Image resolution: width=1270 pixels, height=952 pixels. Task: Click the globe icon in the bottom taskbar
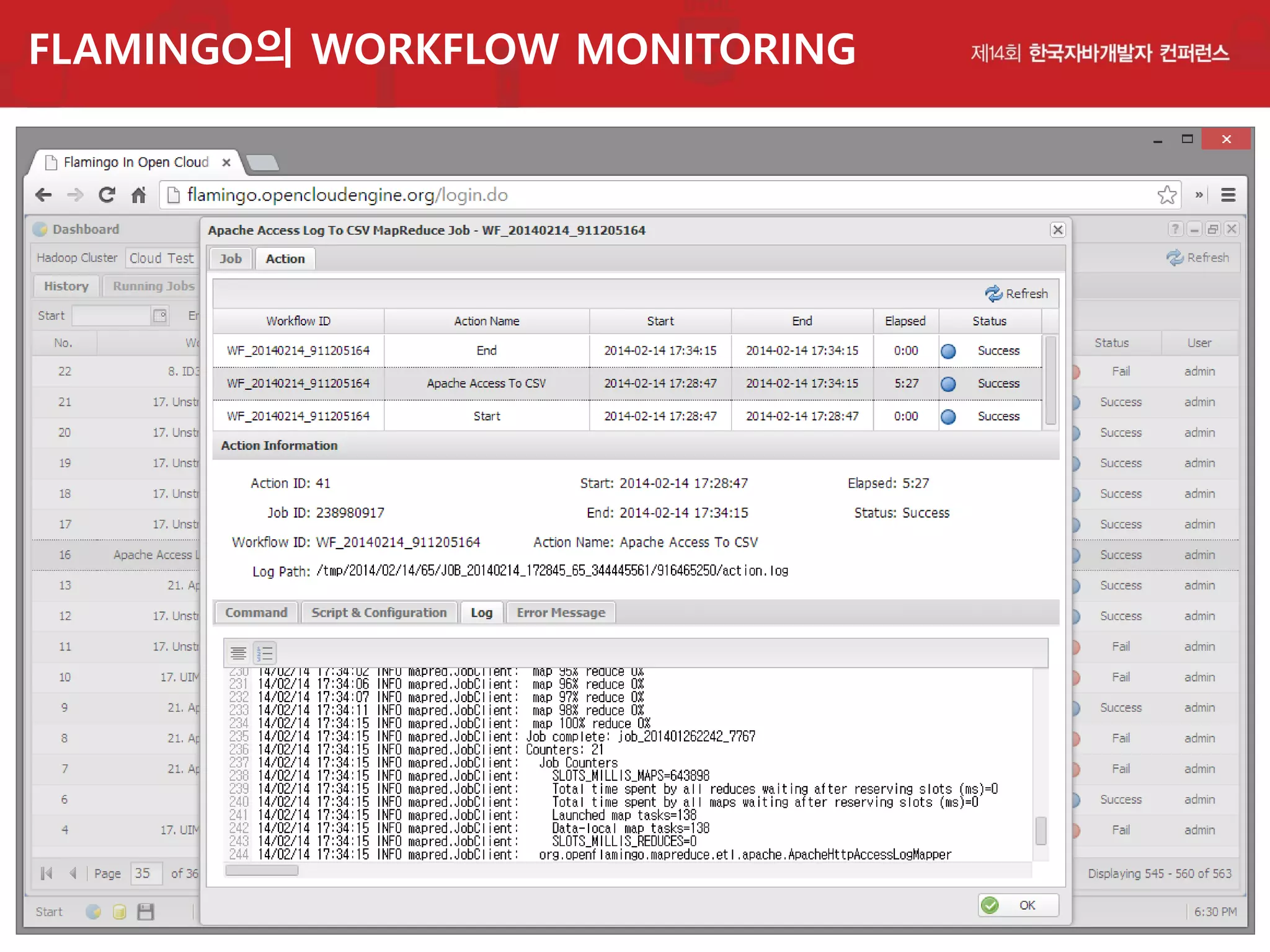(94, 912)
